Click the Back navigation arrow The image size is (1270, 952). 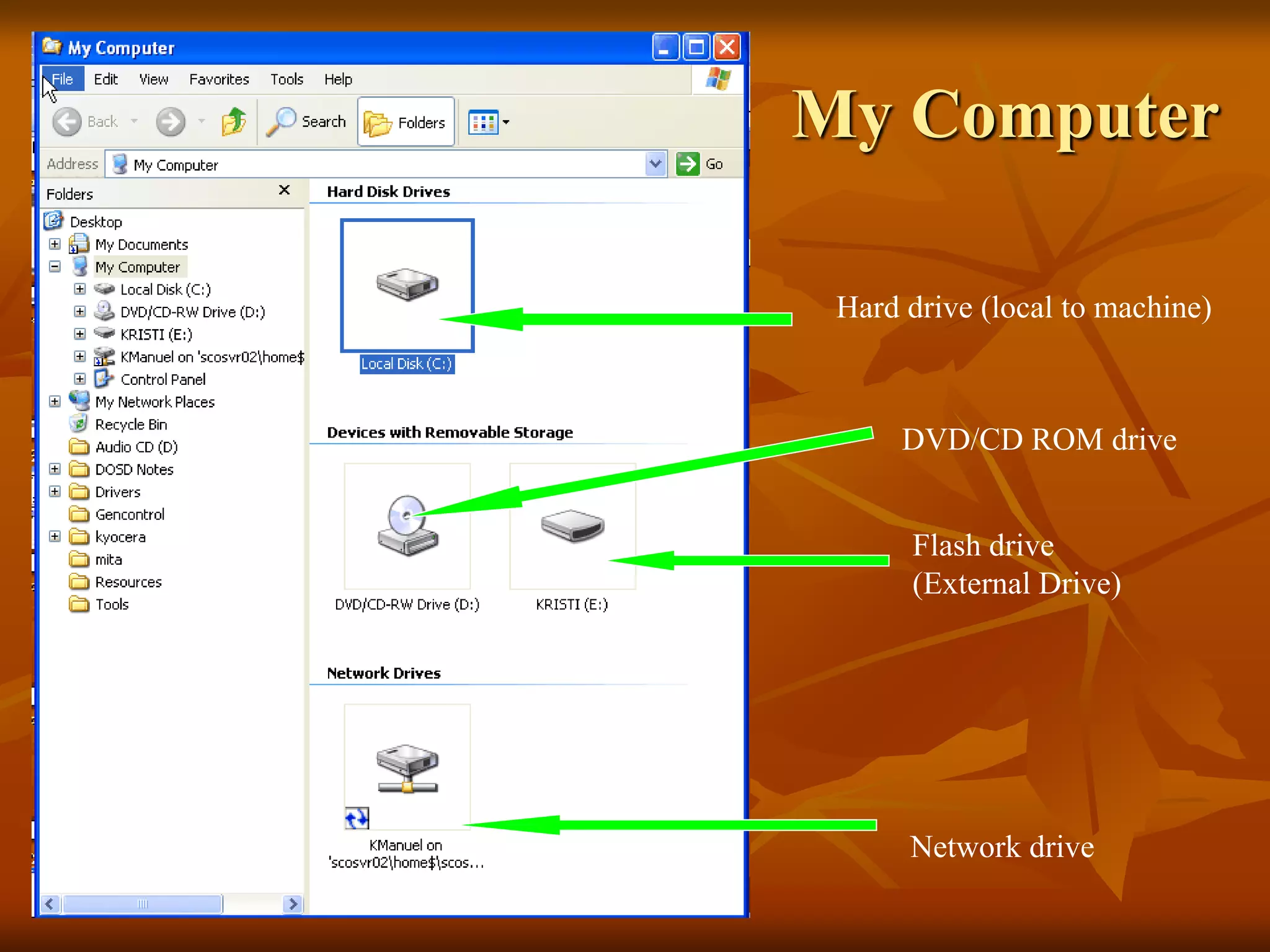coord(67,121)
